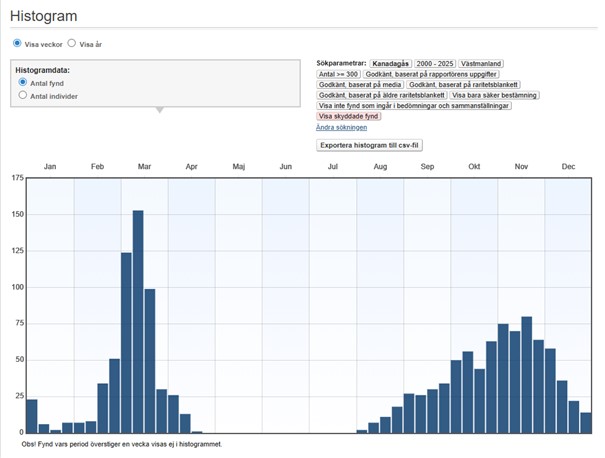
Task: Choose 'Antal fynd' as histogram data
Action: [x=23, y=82]
